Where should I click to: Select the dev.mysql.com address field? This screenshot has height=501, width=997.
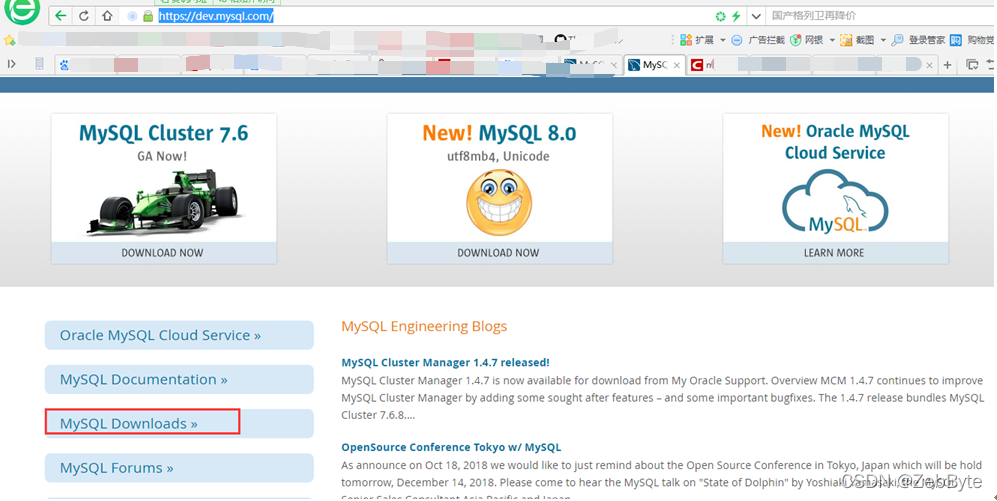click(x=216, y=16)
